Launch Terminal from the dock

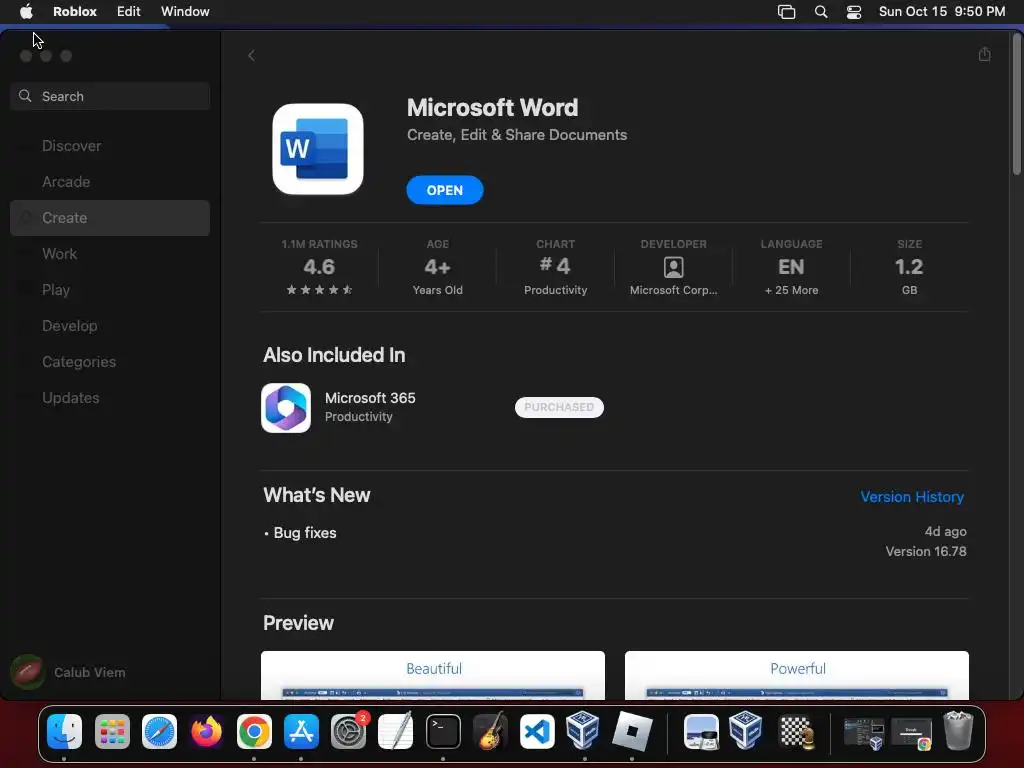(443, 731)
